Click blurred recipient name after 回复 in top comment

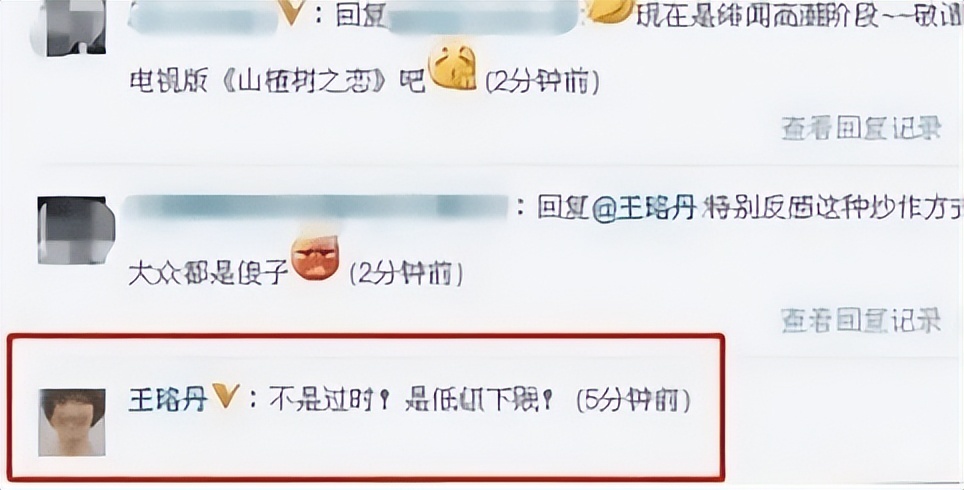pos(481,17)
